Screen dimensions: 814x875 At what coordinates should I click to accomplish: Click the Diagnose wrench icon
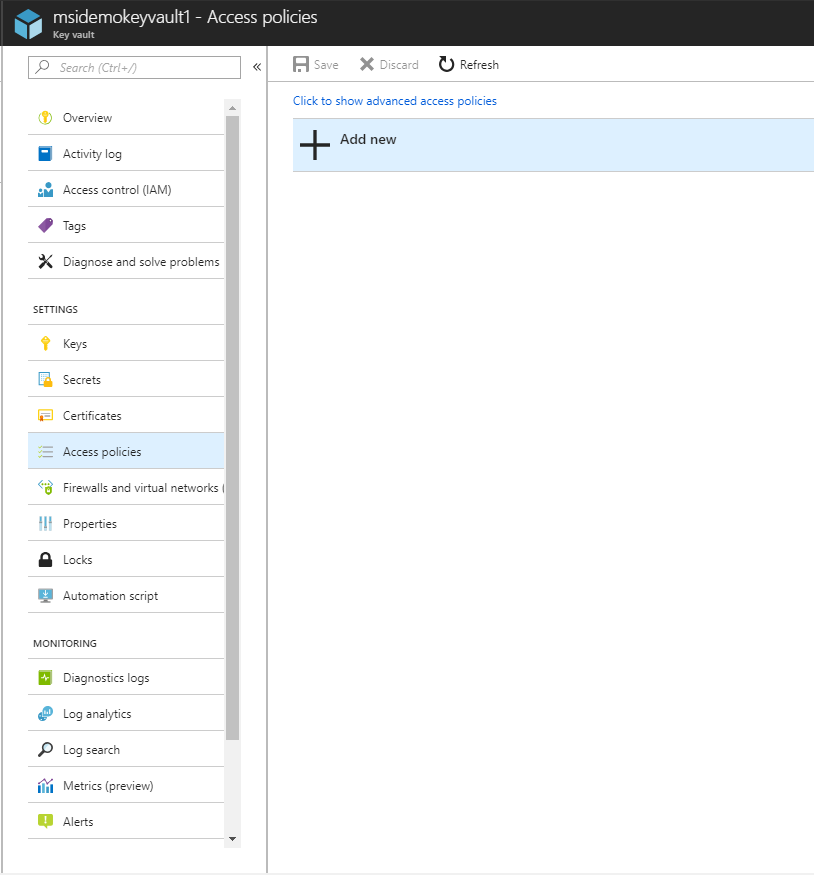pos(45,262)
